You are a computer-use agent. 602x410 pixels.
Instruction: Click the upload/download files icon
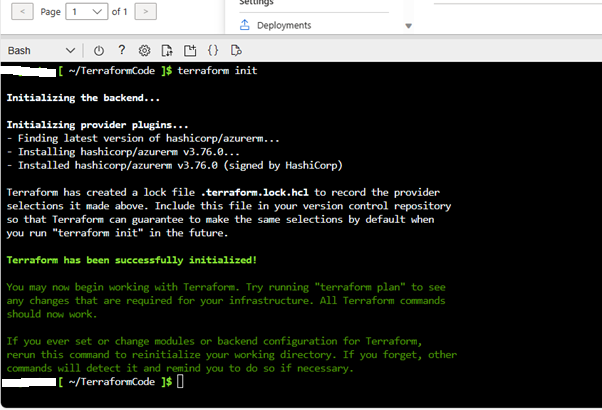tap(167, 51)
